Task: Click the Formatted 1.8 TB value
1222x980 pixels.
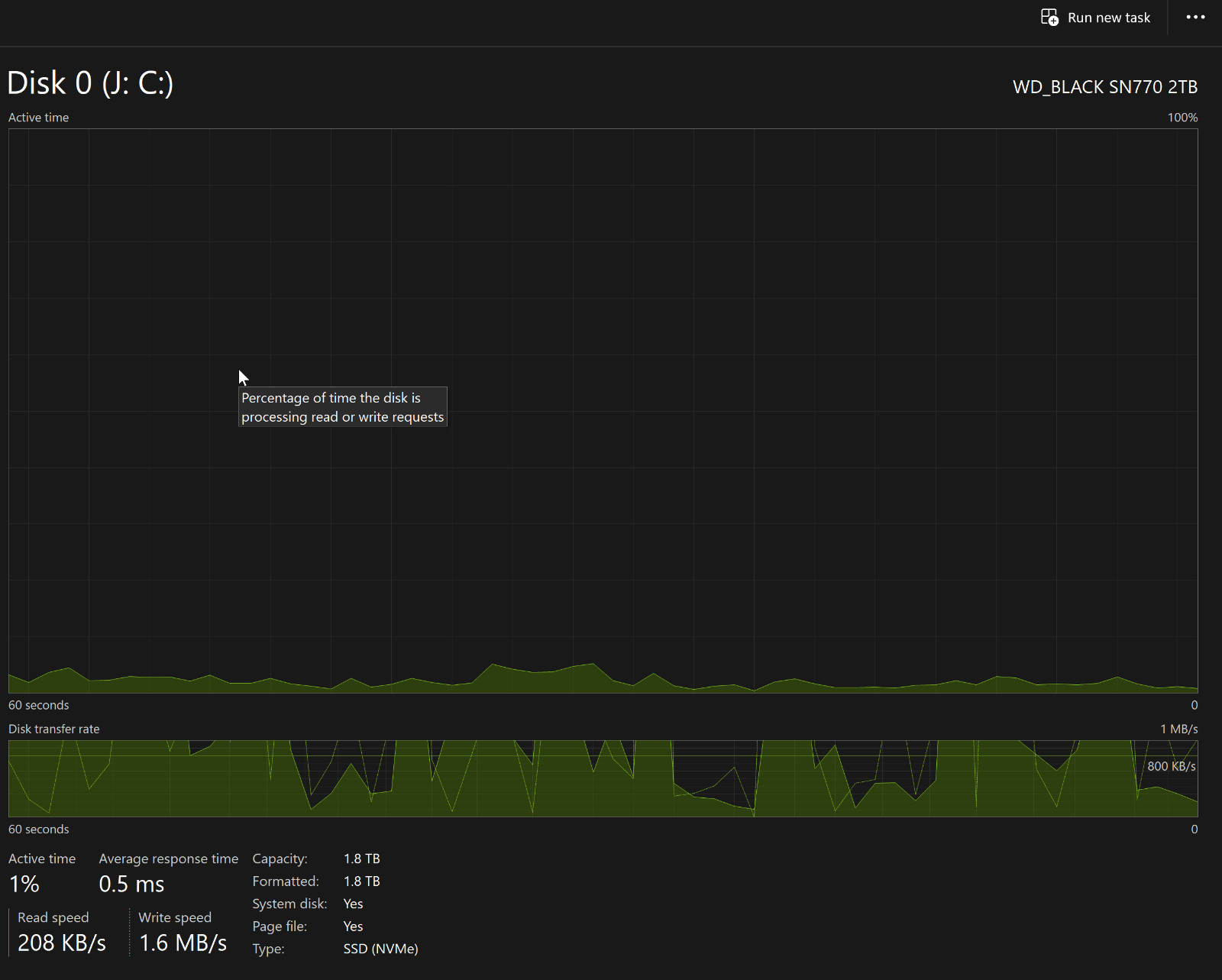Action: (x=361, y=881)
